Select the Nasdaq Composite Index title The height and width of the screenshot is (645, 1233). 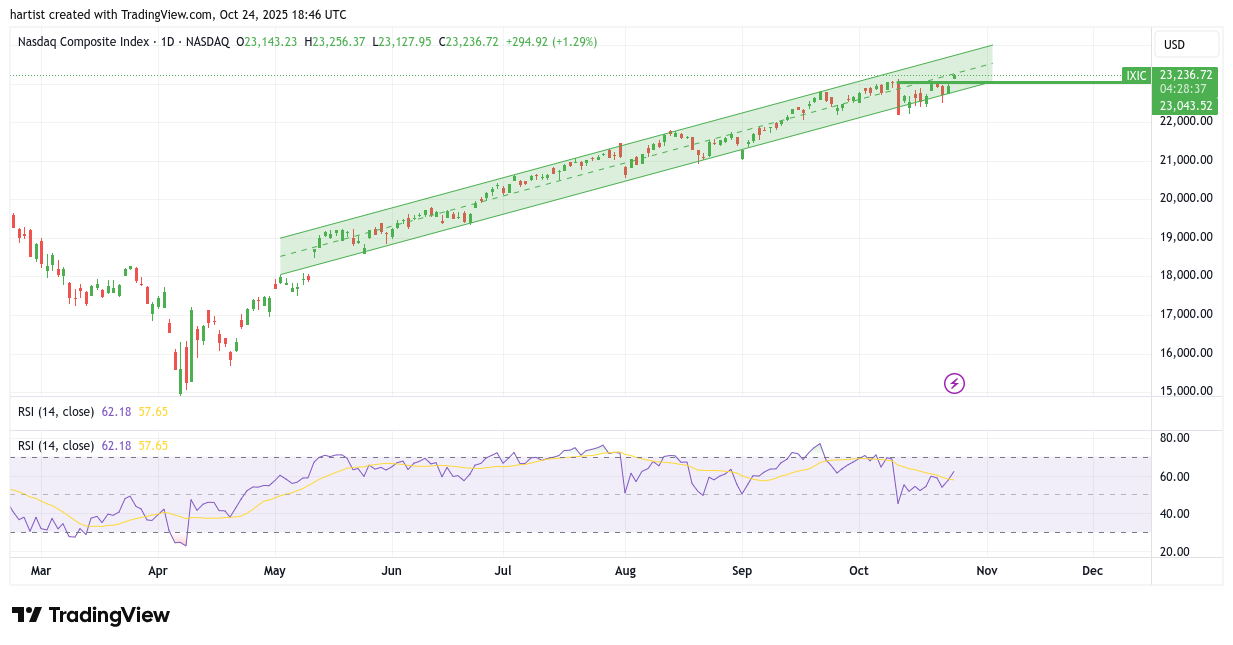[84, 42]
